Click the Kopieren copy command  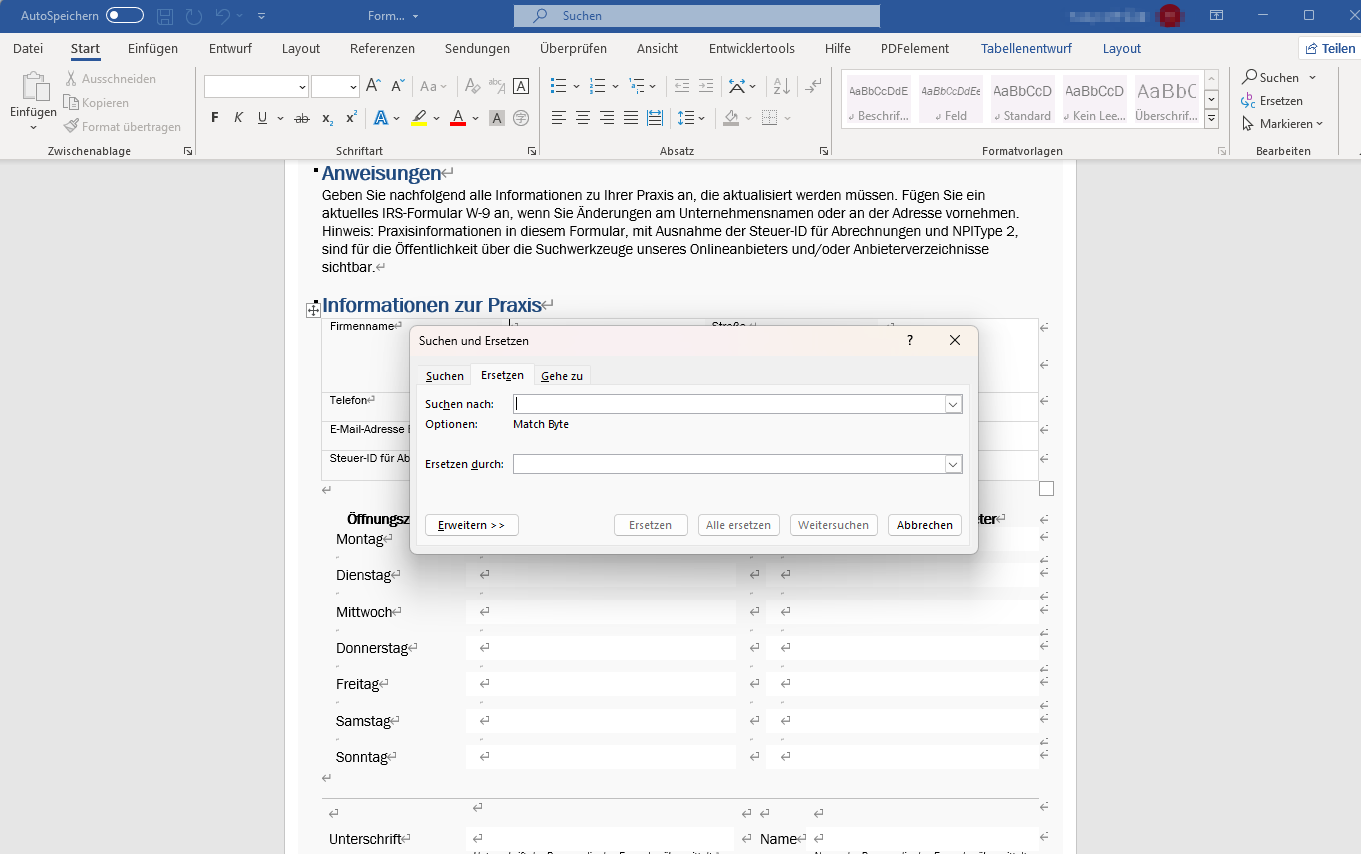[96, 103]
